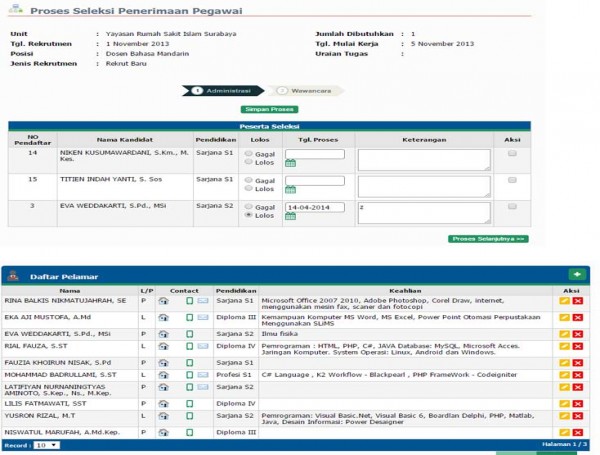Image resolution: width=600 pixels, height=455 pixels.
Task: Click Tgl. Proses date field showing 14-04-2014
Action: pos(314,206)
